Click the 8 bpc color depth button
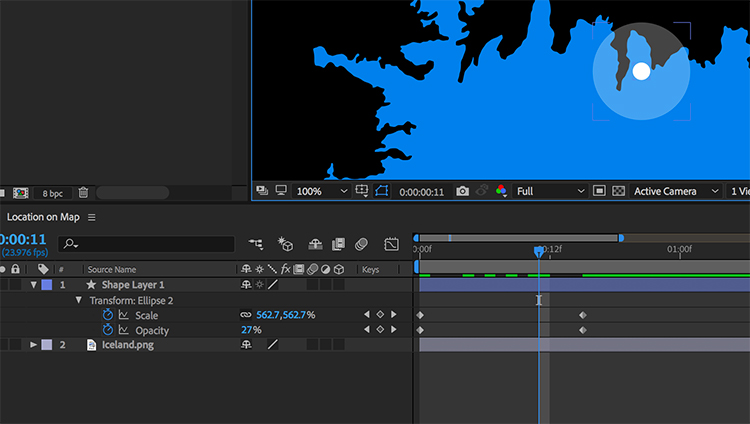Viewport: 750px width, 424px height. 51,192
